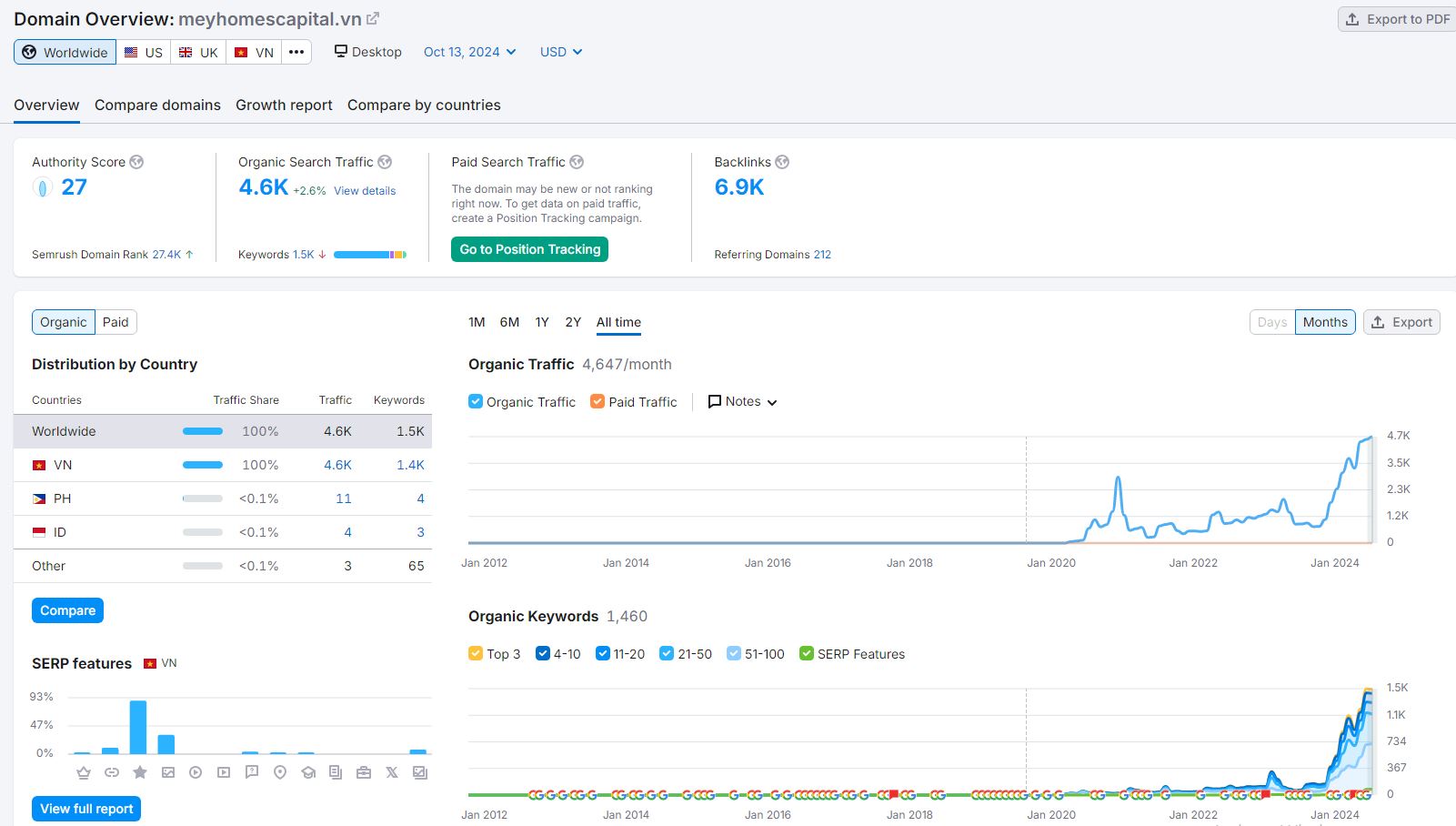The image size is (1456, 826).
Task: Click VN traffic share bar
Action: click(x=203, y=465)
